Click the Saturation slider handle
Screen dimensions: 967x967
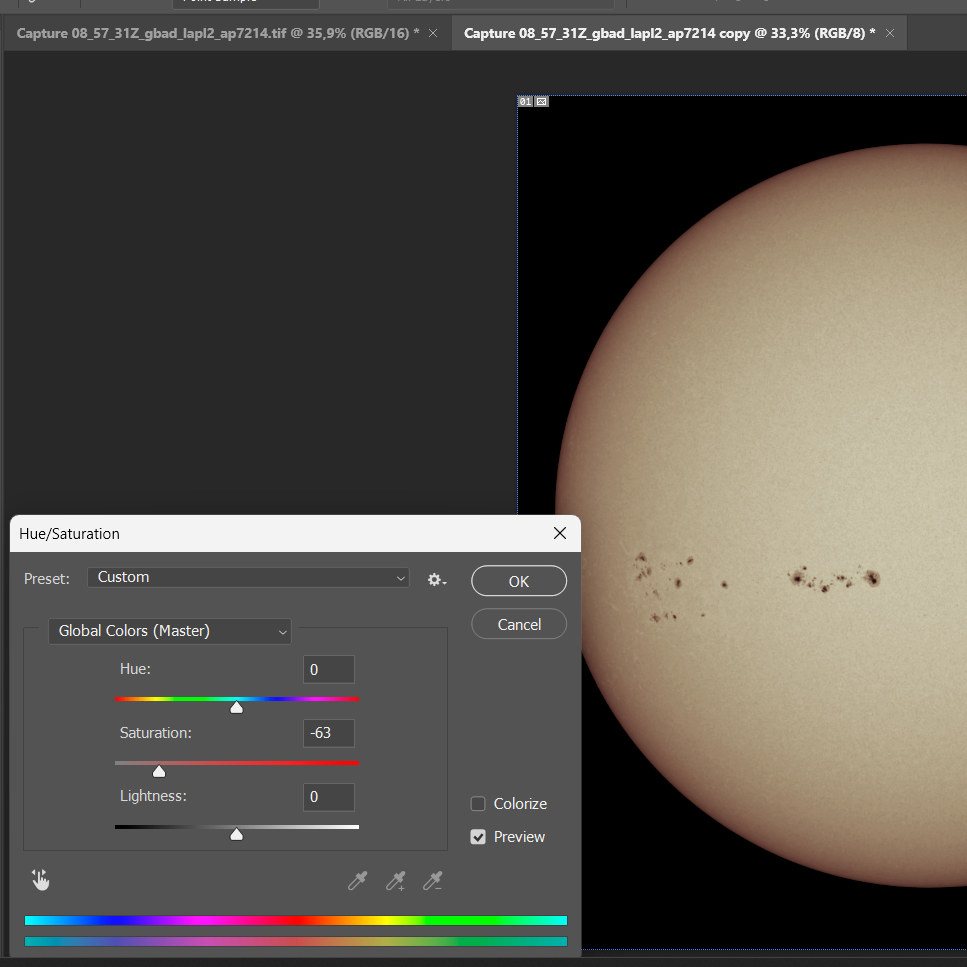pyautogui.click(x=158, y=771)
